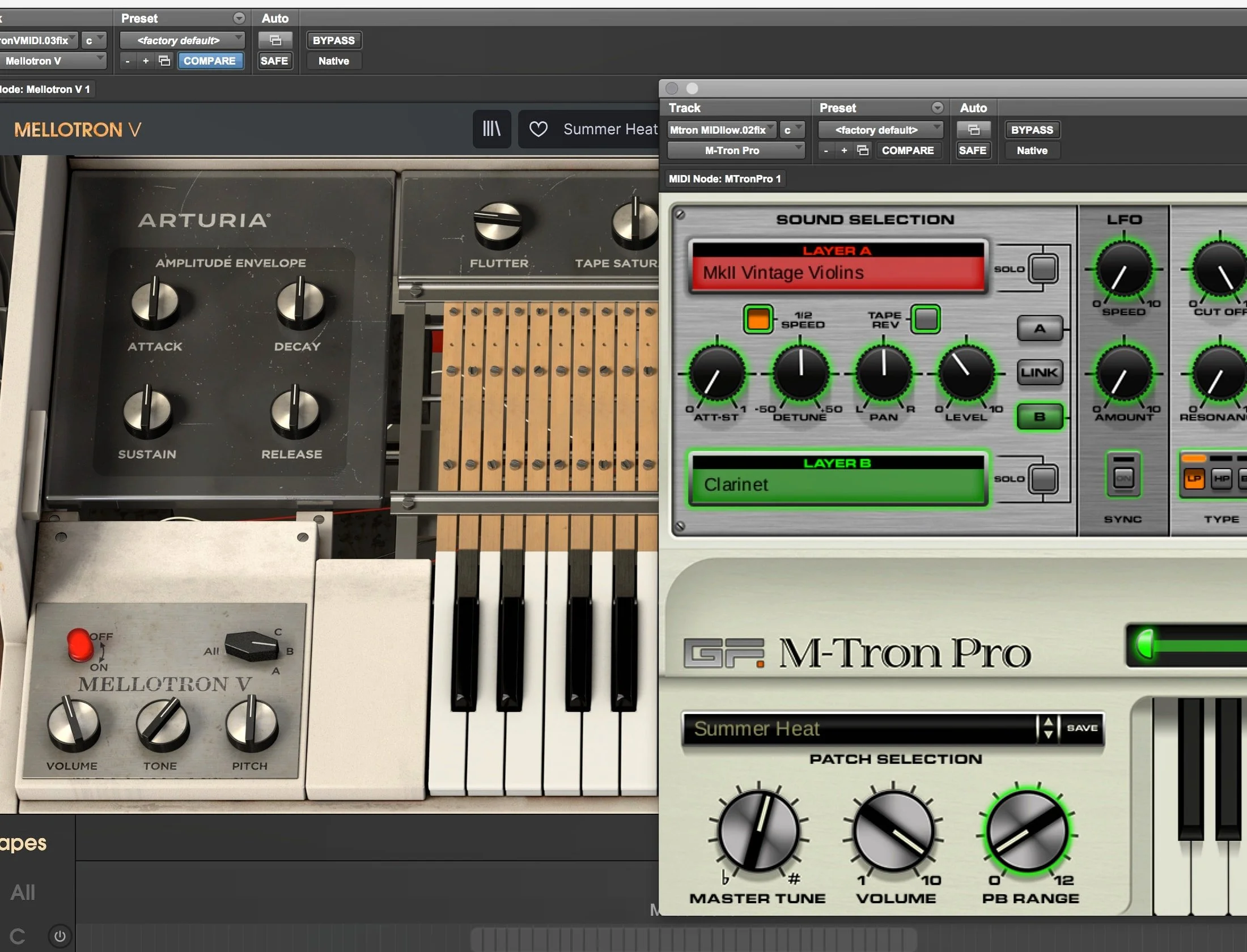Select the LP filter type

pos(1194,478)
